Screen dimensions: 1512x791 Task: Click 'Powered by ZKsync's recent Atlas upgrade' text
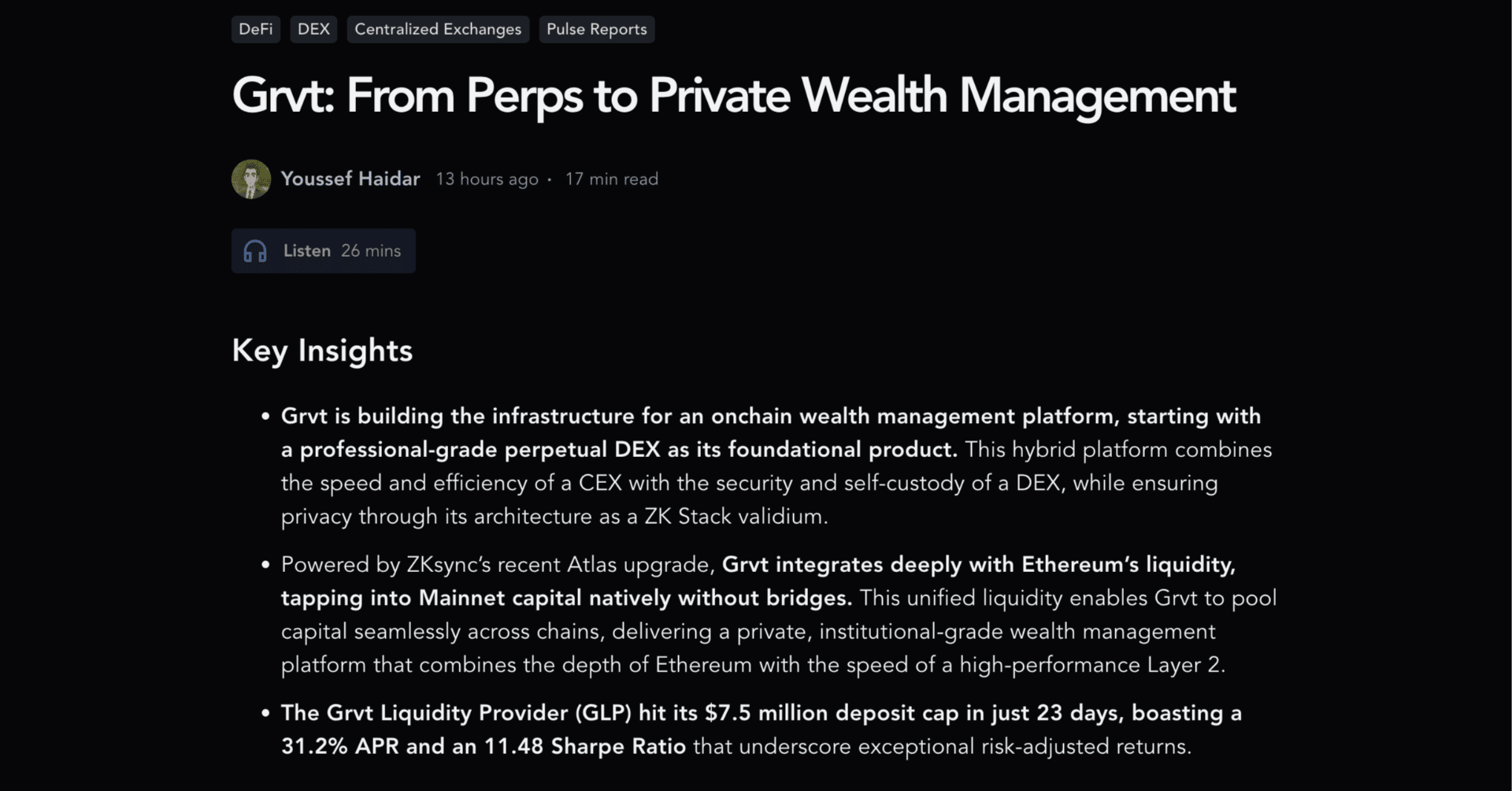click(498, 565)
